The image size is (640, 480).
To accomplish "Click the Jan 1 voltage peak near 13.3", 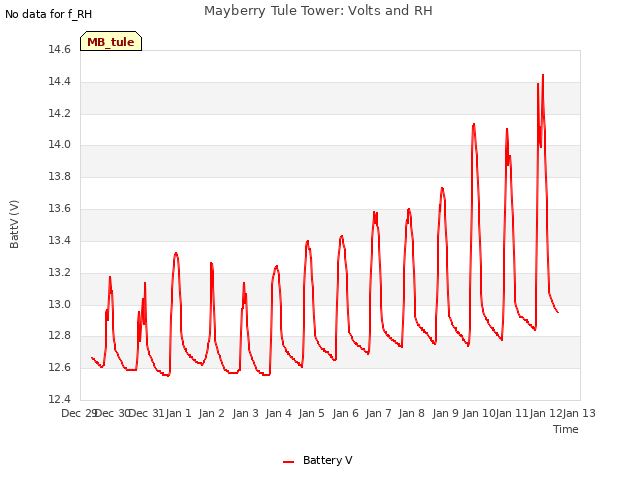I will (176, 253).
